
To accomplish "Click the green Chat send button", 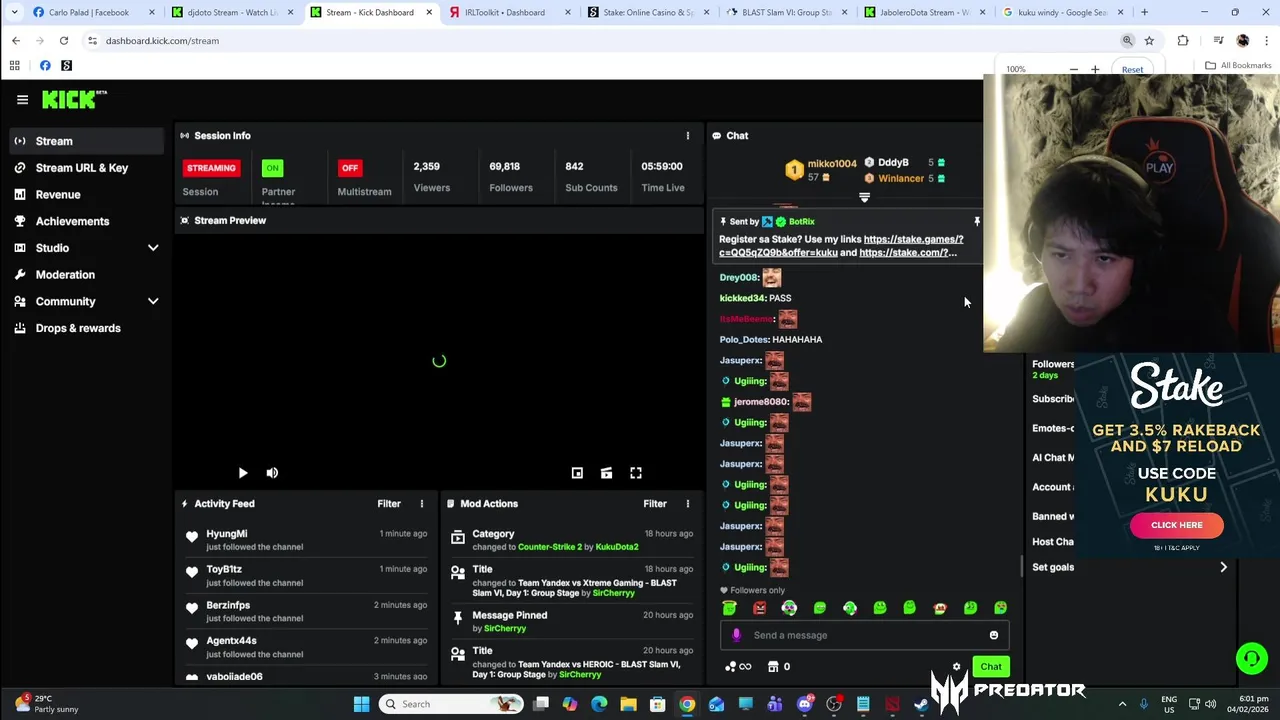I will (991, 667).
